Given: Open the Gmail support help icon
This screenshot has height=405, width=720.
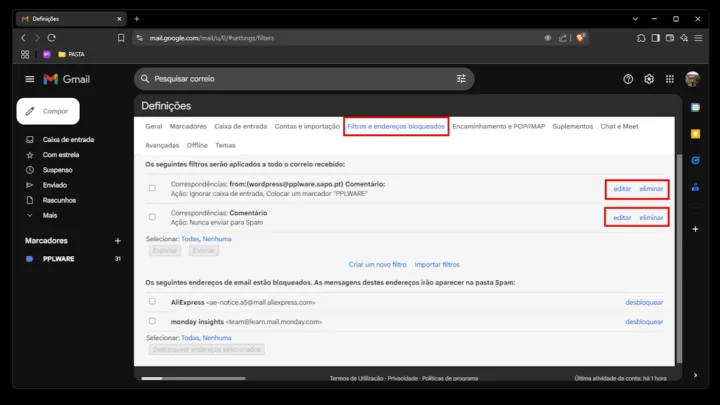Looking at the screenshot, I should (x=628, y=79).
